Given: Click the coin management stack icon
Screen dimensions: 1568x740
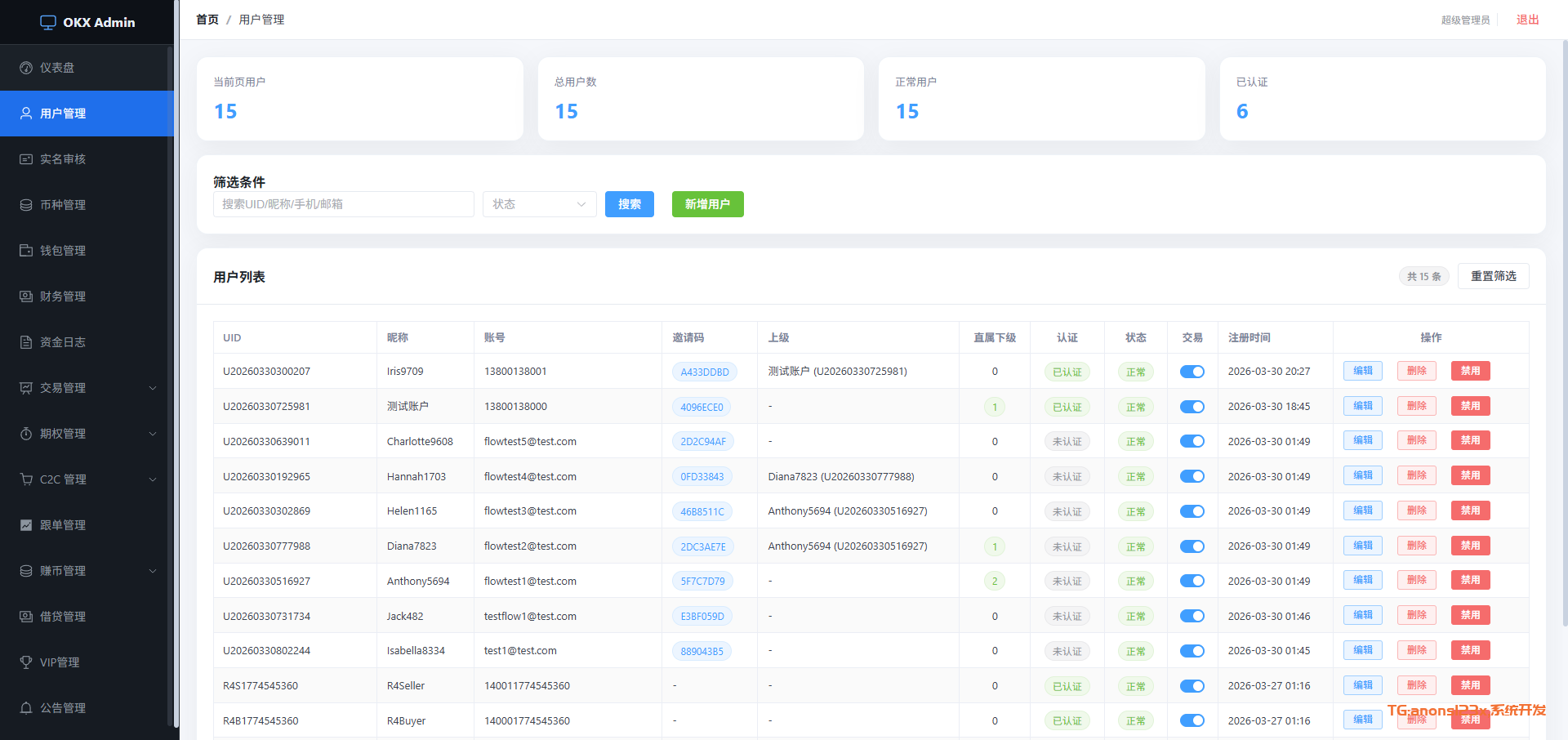Looking at the screenshot, I should click(26, 205).
